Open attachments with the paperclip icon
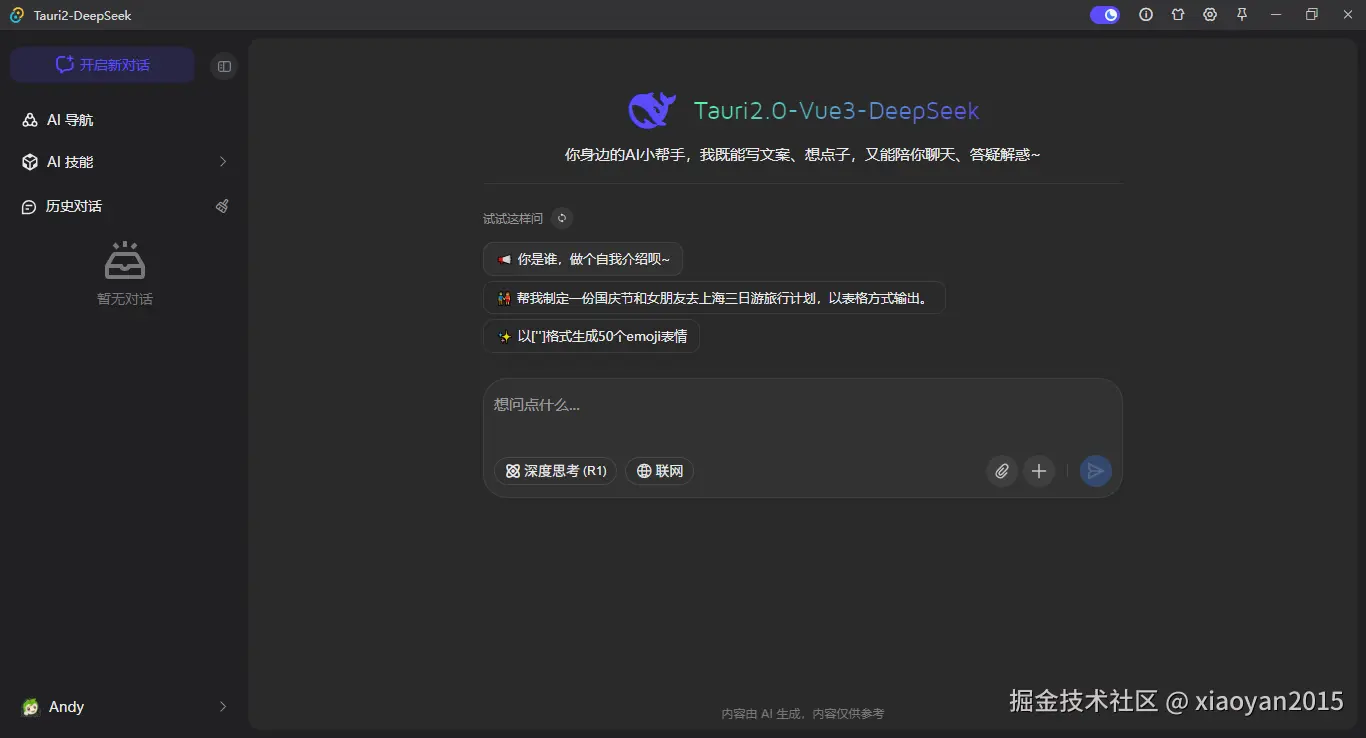The width and height of the screenshot is (1366, 738). point(1001,471)
